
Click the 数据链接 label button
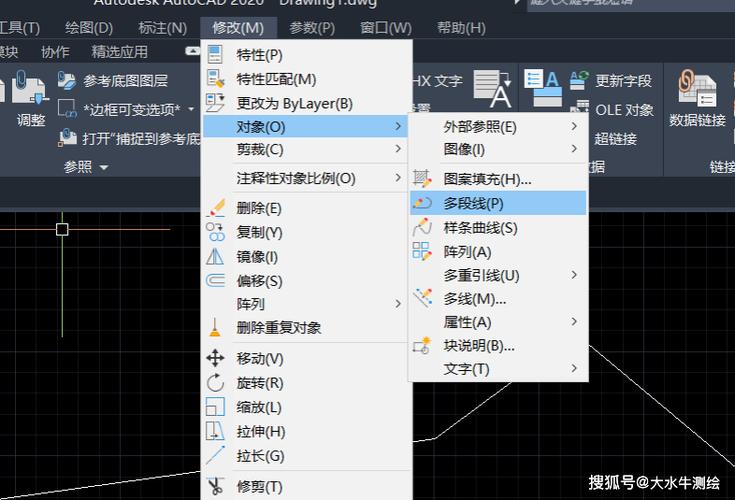(697, 120)
